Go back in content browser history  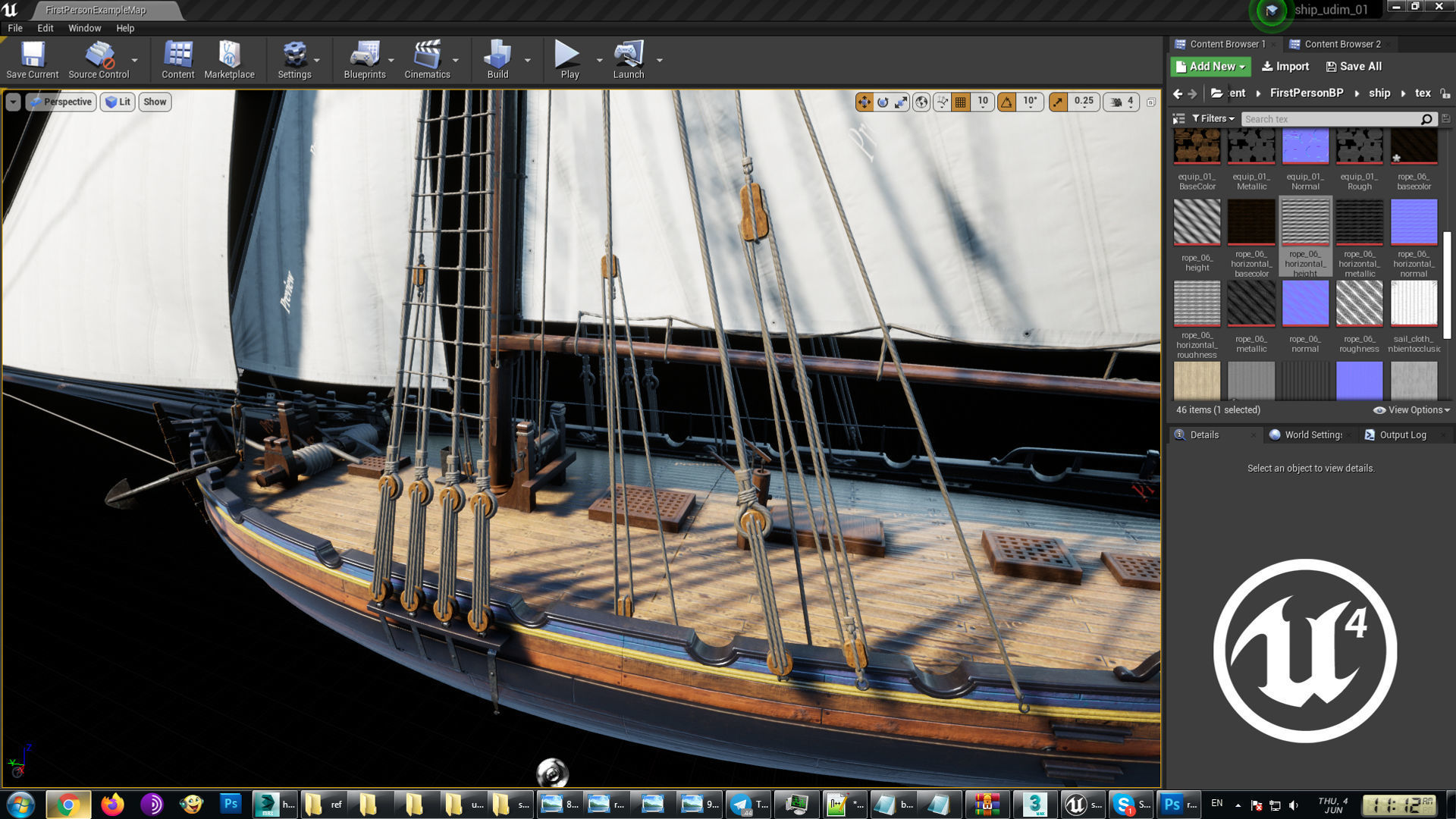click(x=1178, y=93)
